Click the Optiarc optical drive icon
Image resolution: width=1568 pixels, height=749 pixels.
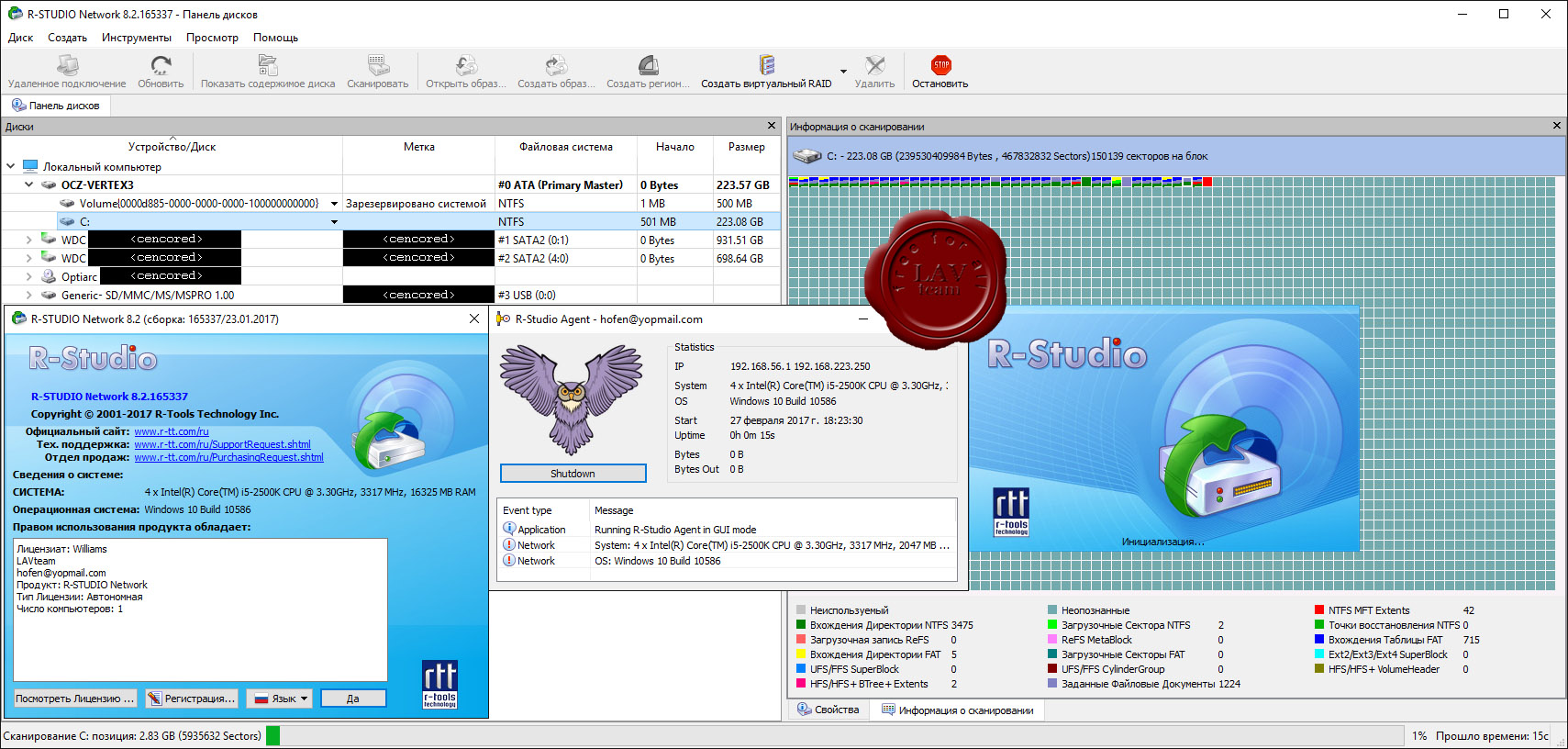pyautogui.click(x=49, y=276)
